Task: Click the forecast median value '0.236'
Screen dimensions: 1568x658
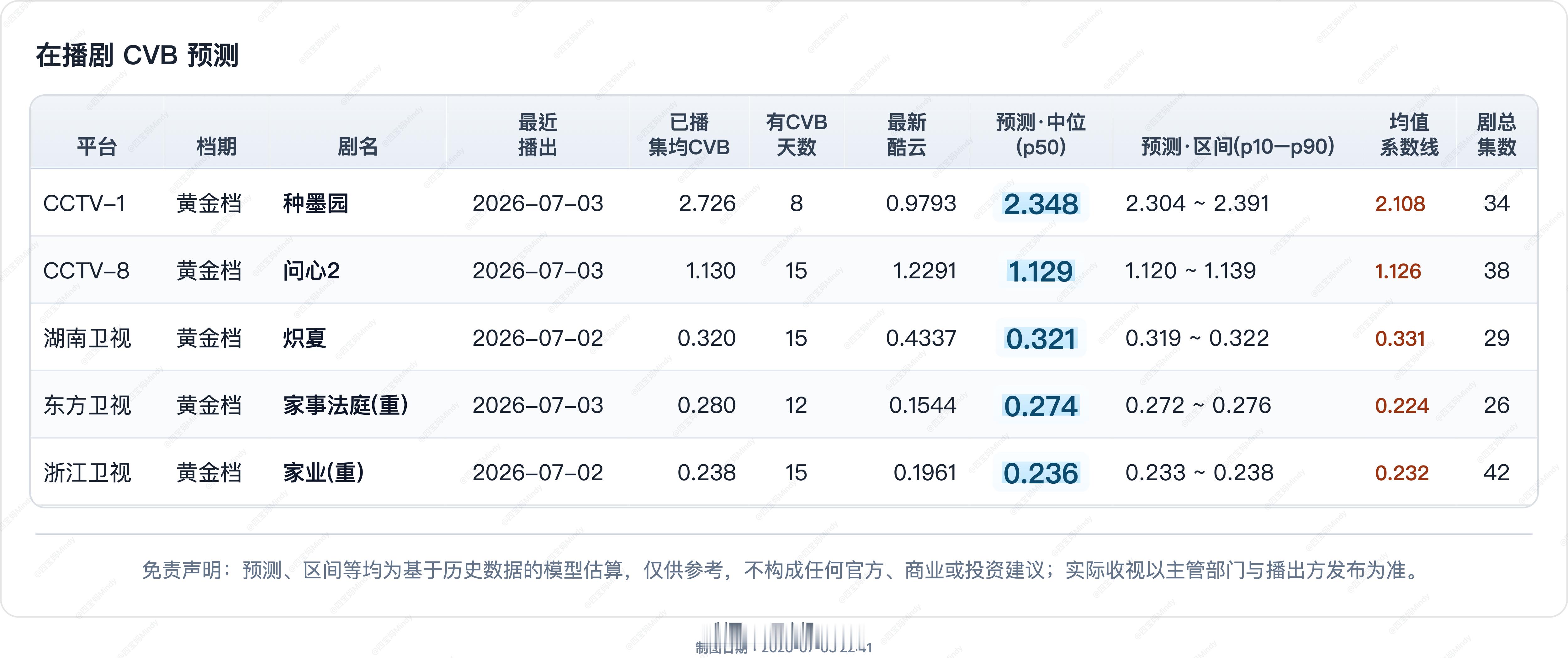Action: coord(1041,474)
